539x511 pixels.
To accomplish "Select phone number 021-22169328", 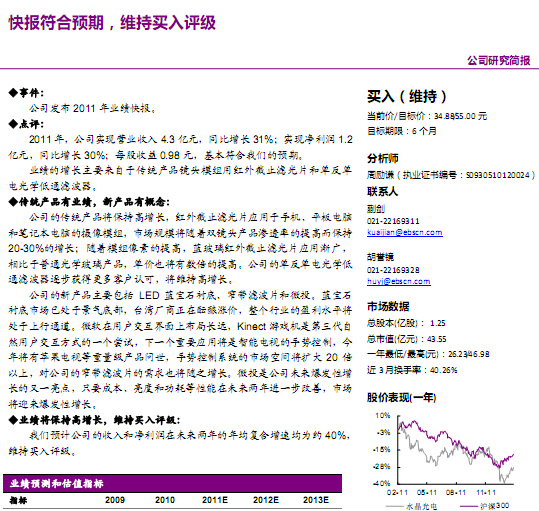I will [393, 270].
